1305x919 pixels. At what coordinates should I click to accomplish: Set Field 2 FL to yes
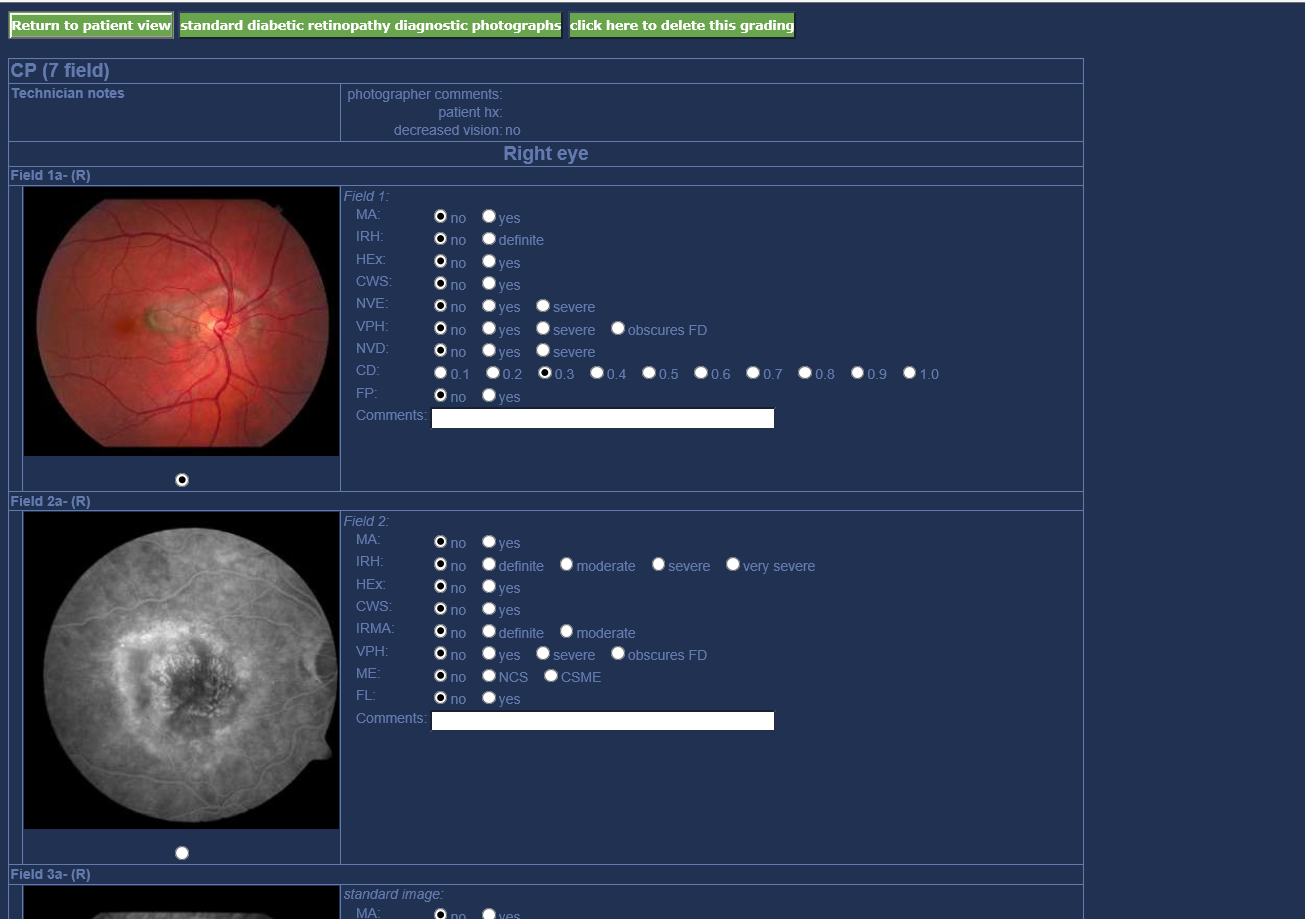coord(489,698)
